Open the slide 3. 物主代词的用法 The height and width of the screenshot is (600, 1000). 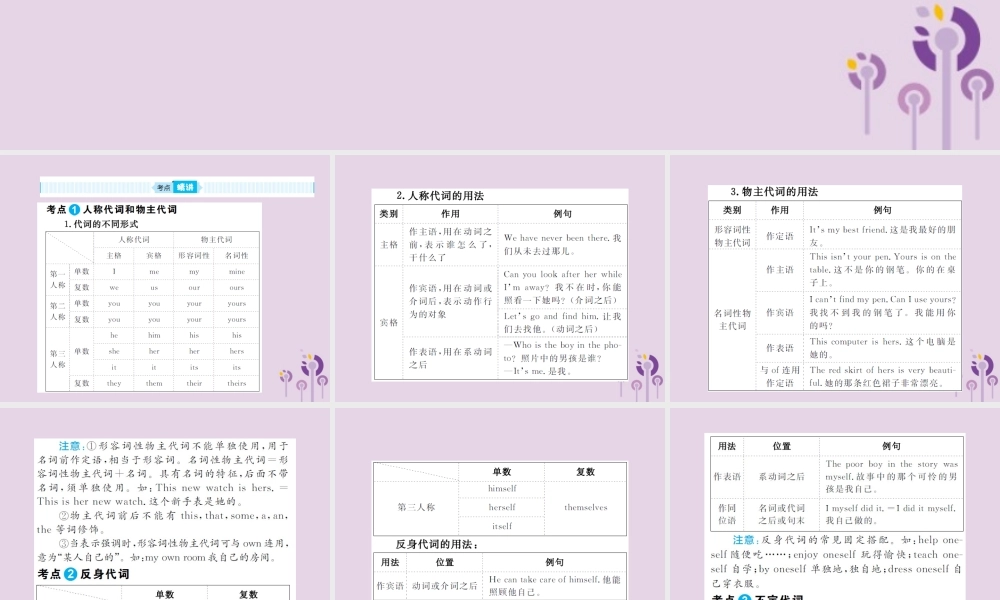click(x=835, y=279)
